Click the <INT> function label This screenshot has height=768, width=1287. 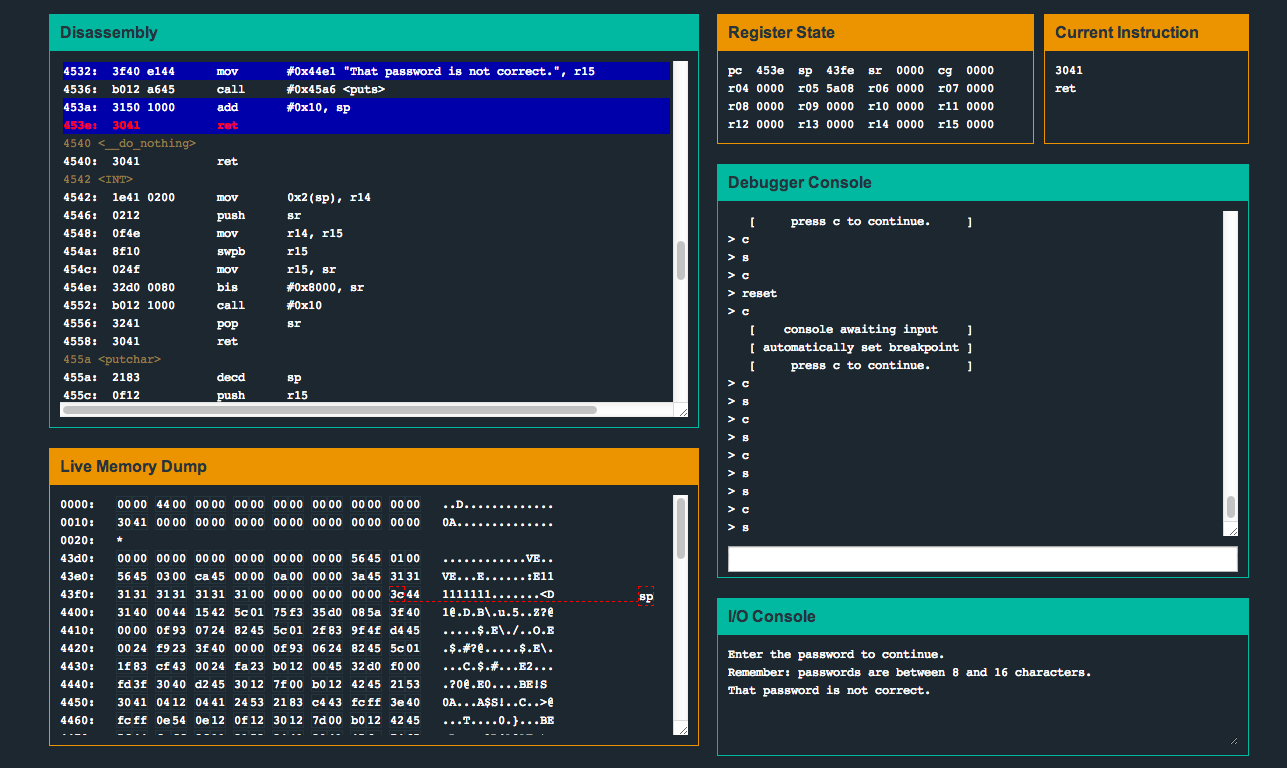pos(116,179)
